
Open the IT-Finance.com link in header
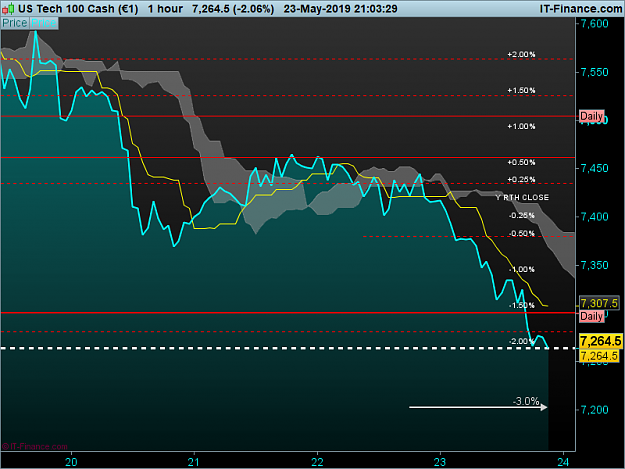[x=581, y=9]
